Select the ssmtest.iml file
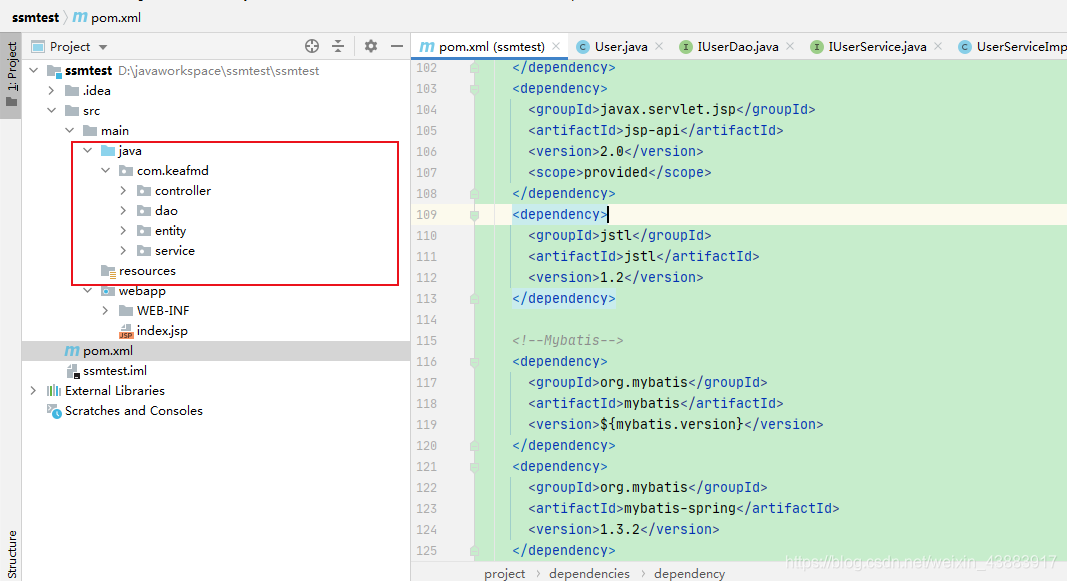Viewport: 1067px width, 581px height. pos(114,371)
